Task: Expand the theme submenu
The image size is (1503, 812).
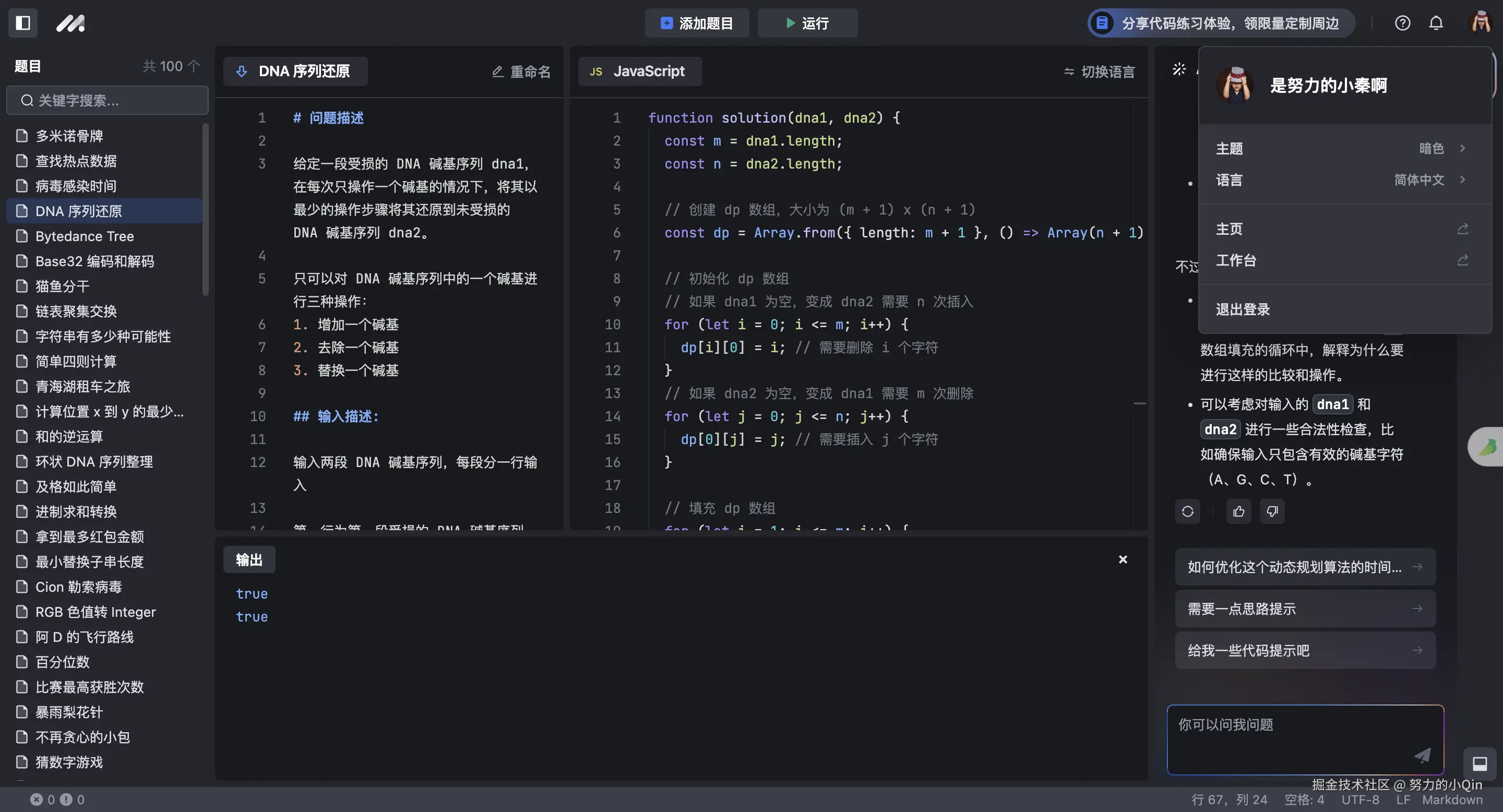Action: (x=1342, y=148)
